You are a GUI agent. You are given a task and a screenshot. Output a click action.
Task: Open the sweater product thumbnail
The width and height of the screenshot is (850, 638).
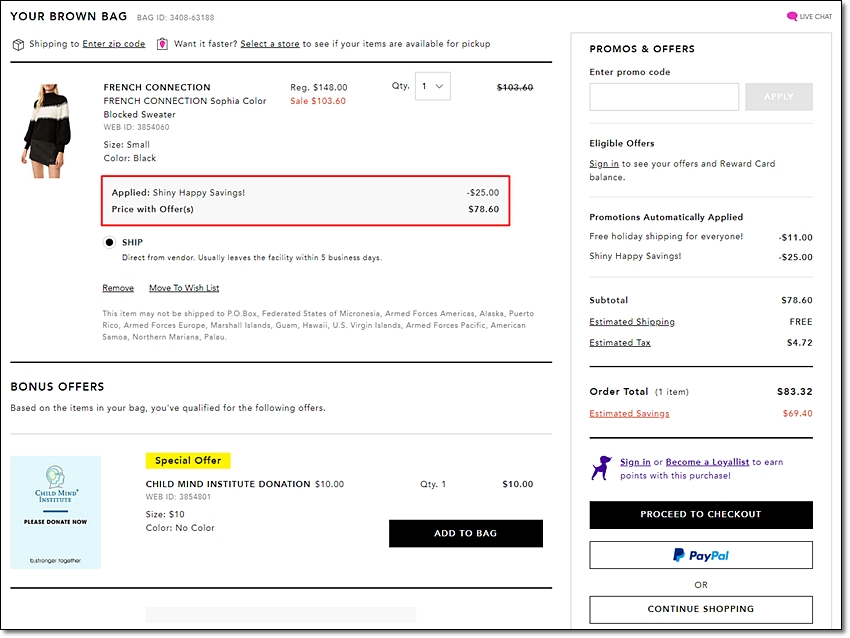pos(47,131)
